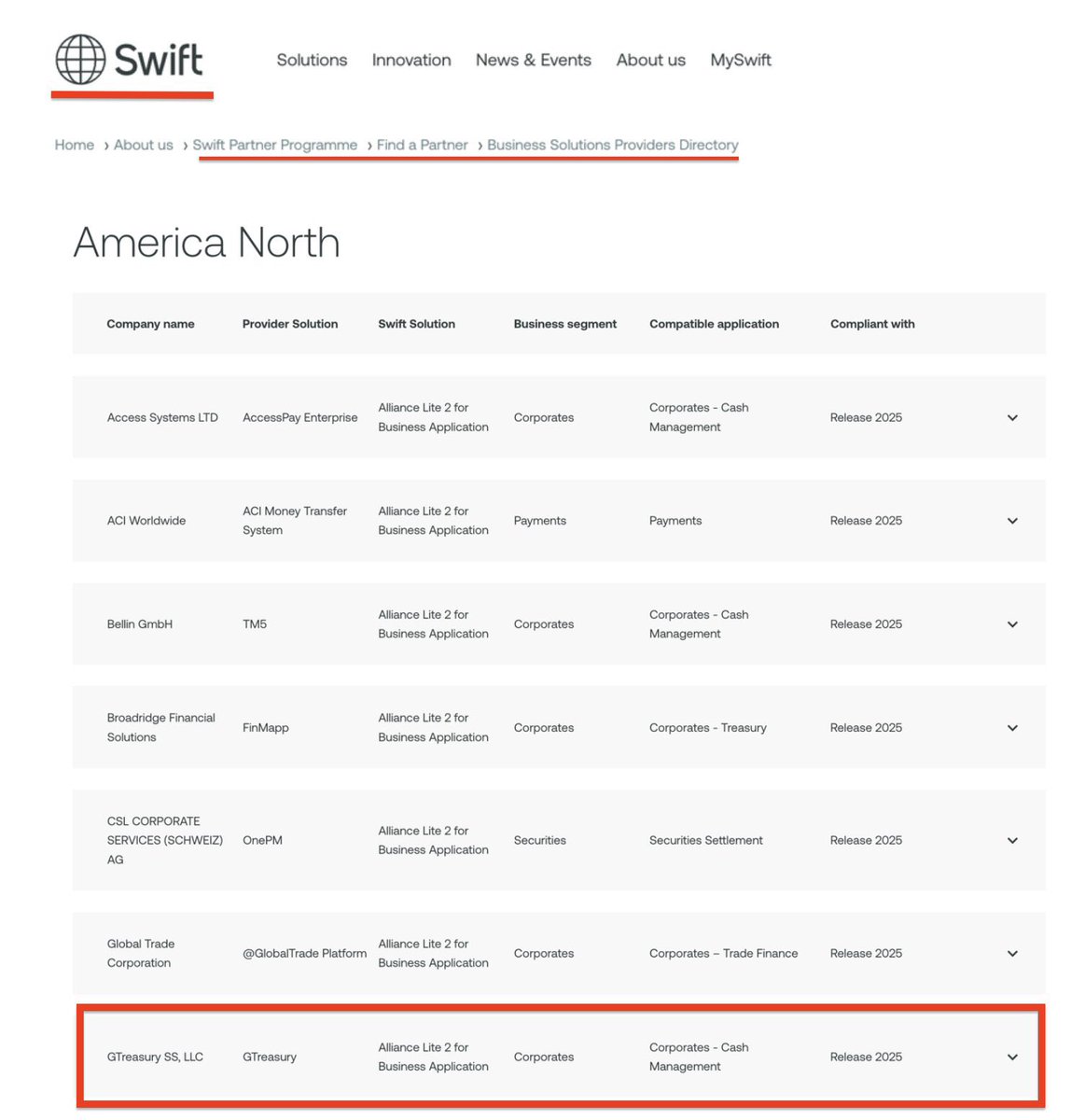This screenshot has height=1120, width=1085.
Task: Expand the Broadridge Financial Solutions row
Action: point(1012,728)
